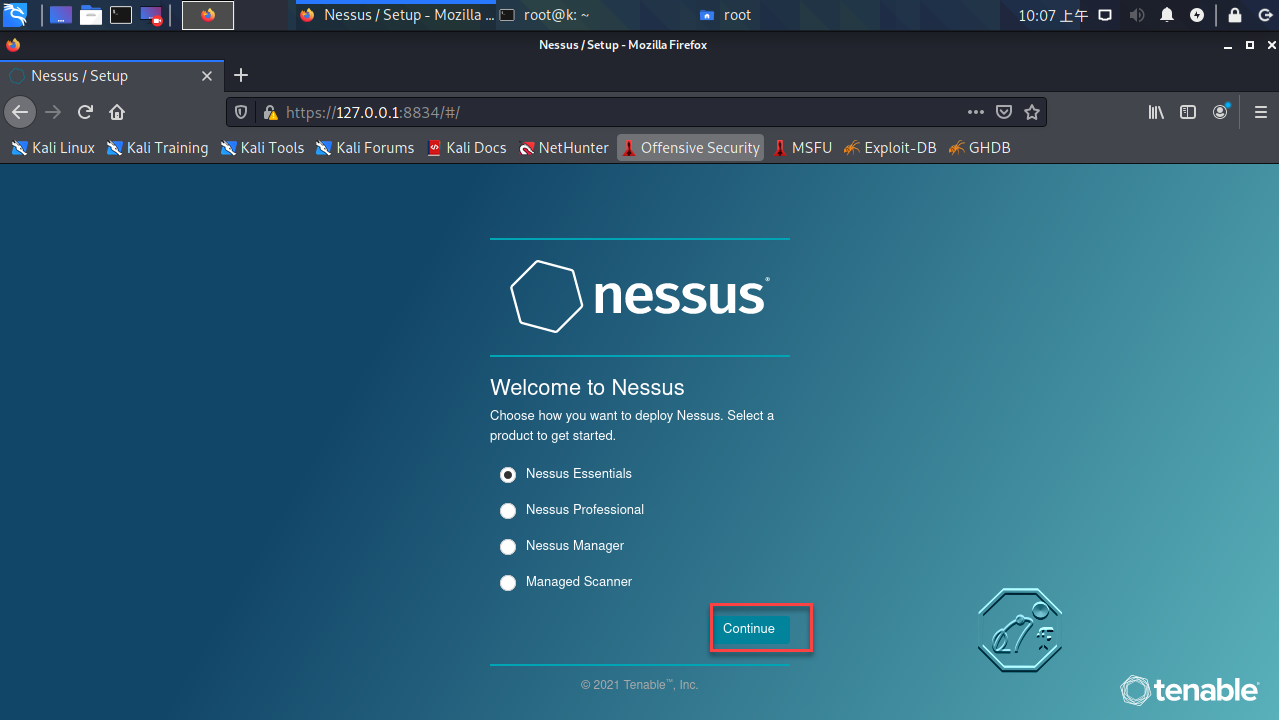Screen dimensions: 1279x720
Task: Open the Kali applications menu
Action: 15,15
